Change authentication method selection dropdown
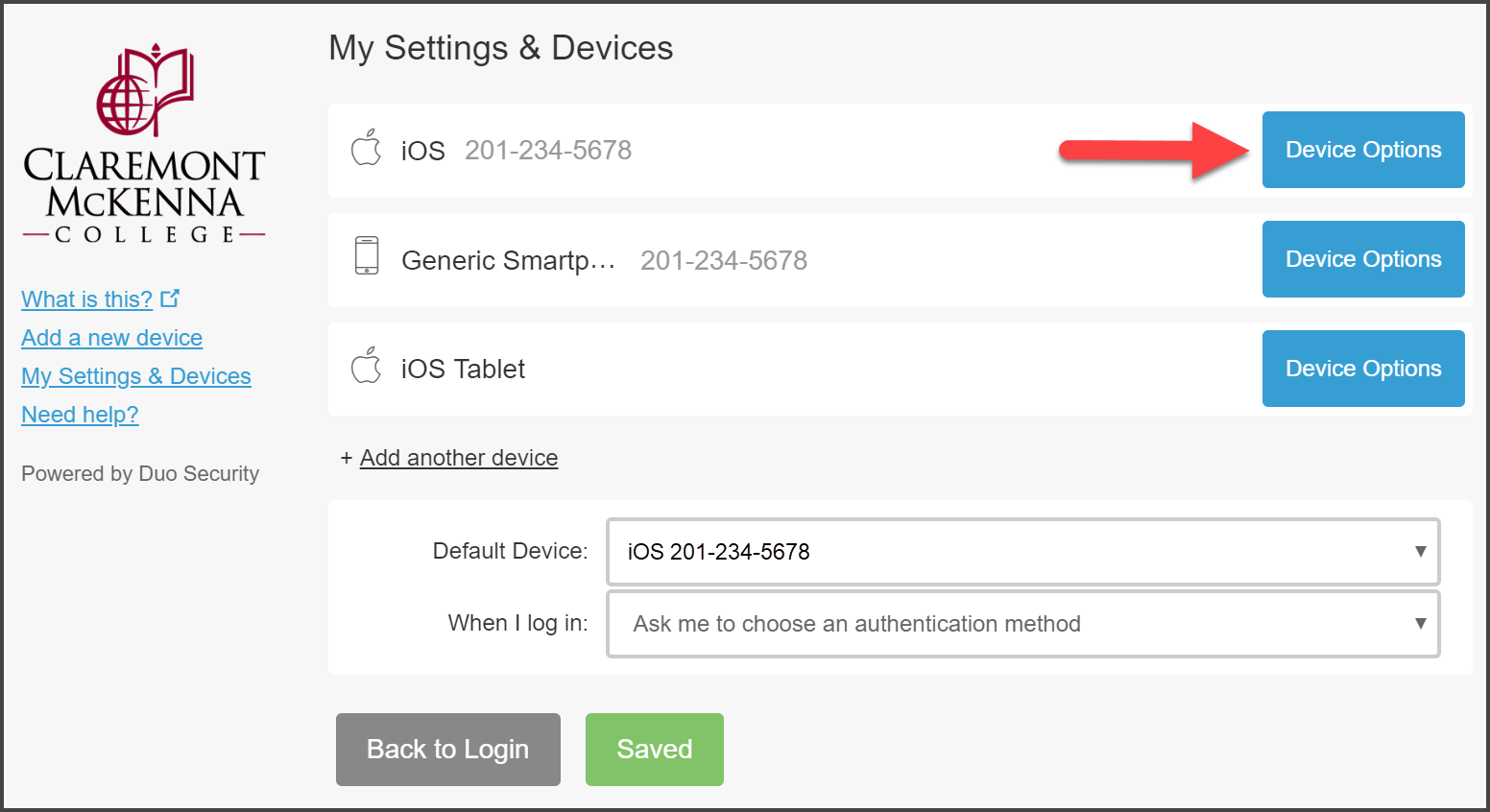This screenshot has height=812, width=1490. point(1022,623)
